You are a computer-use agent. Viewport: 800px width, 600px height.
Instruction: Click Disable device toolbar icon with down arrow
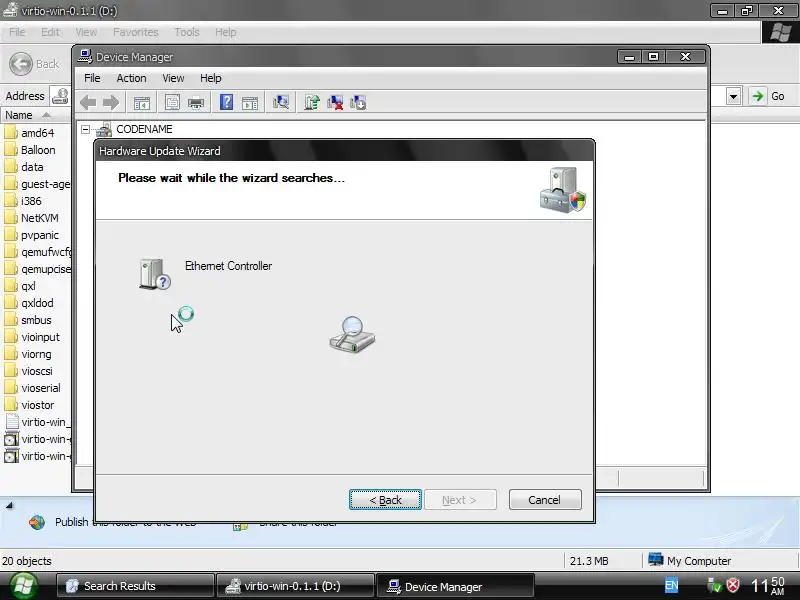coord(358,103)
